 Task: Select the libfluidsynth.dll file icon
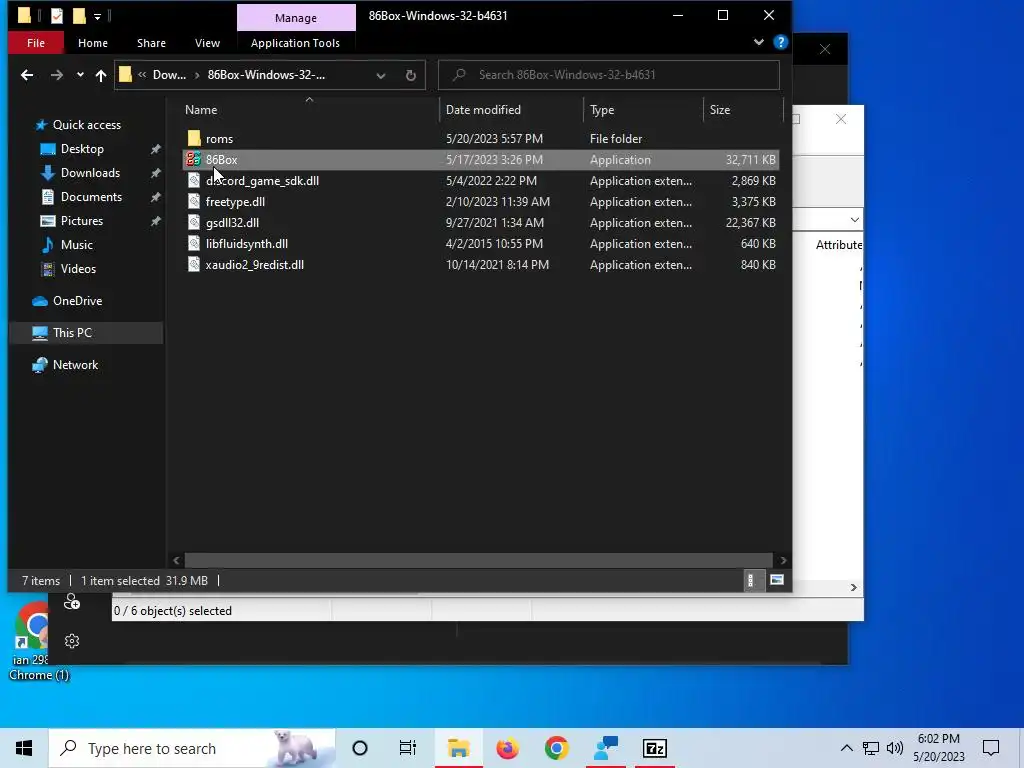193,244
